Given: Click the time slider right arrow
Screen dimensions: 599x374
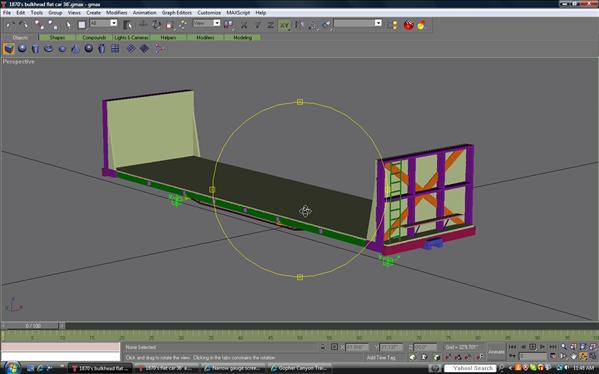Looking at the screenshot, I should (62, 326).
